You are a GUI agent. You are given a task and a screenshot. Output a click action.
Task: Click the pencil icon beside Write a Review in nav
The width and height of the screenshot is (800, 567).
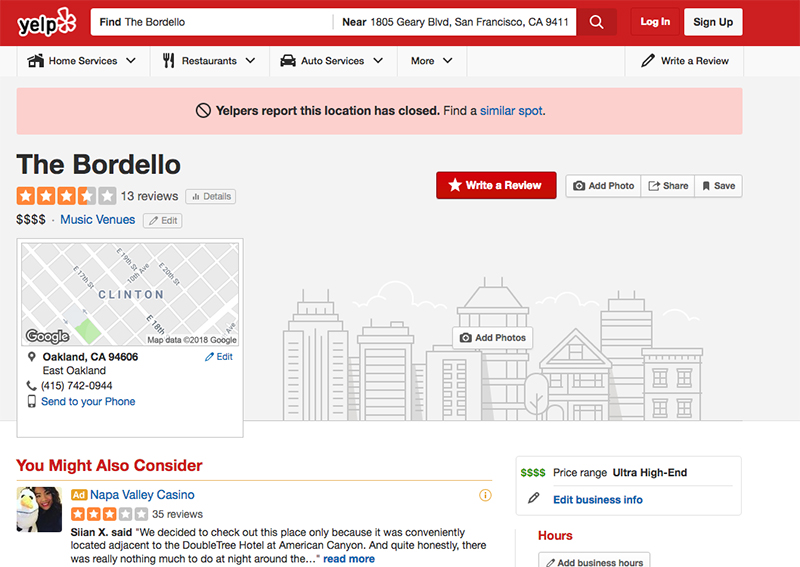pyautogui.click(x=647, y=61)
